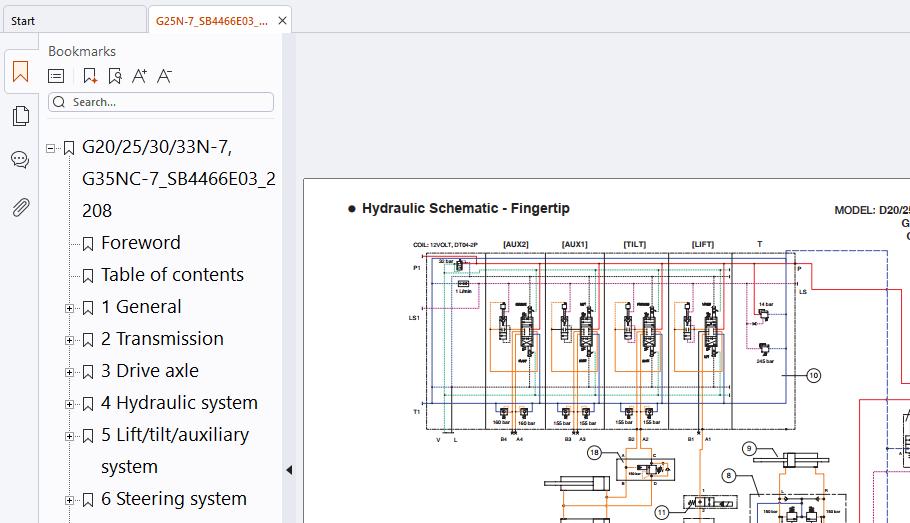
Task: Close the G25N-7 document tab
Action: [x=283, y=21]
